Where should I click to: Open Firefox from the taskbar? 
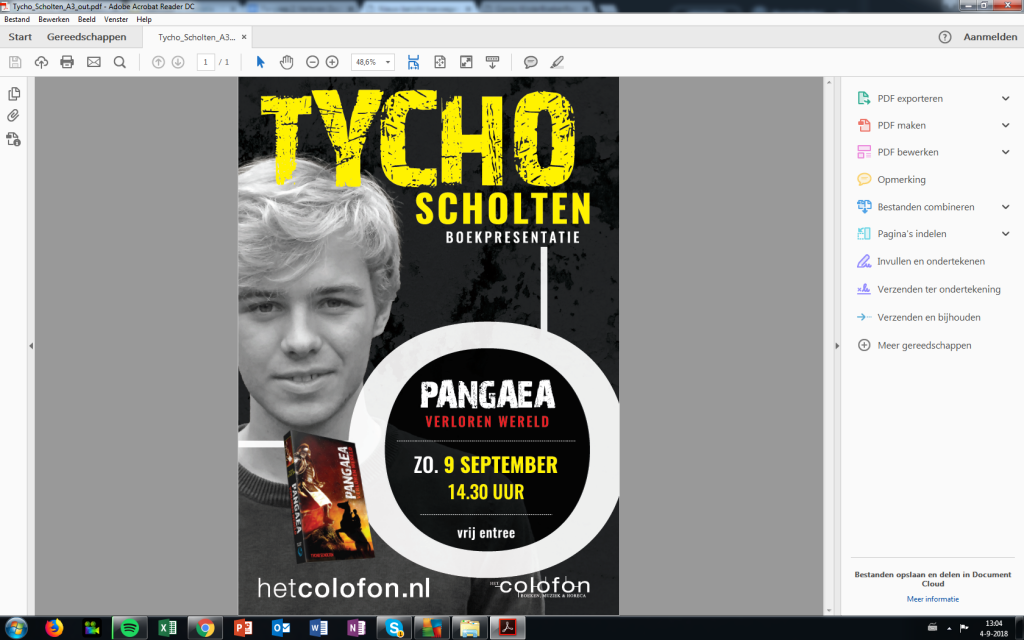[x=54, y=628]
